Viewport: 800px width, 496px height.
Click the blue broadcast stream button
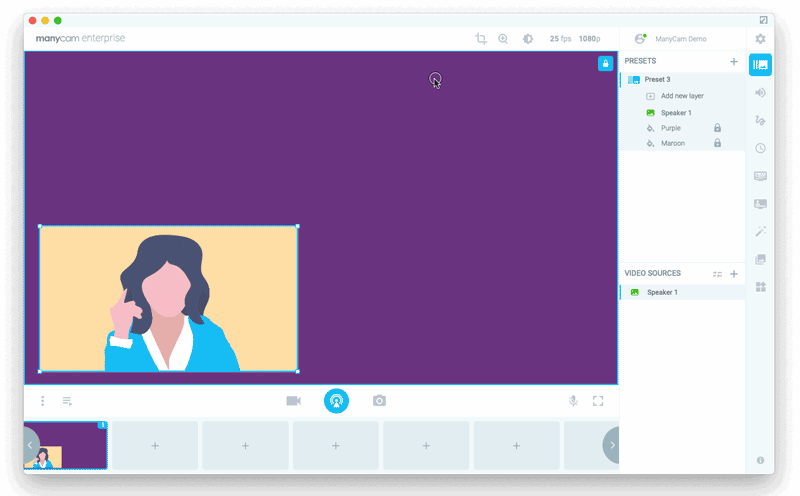pyautogui.click(x=336, y=401)
